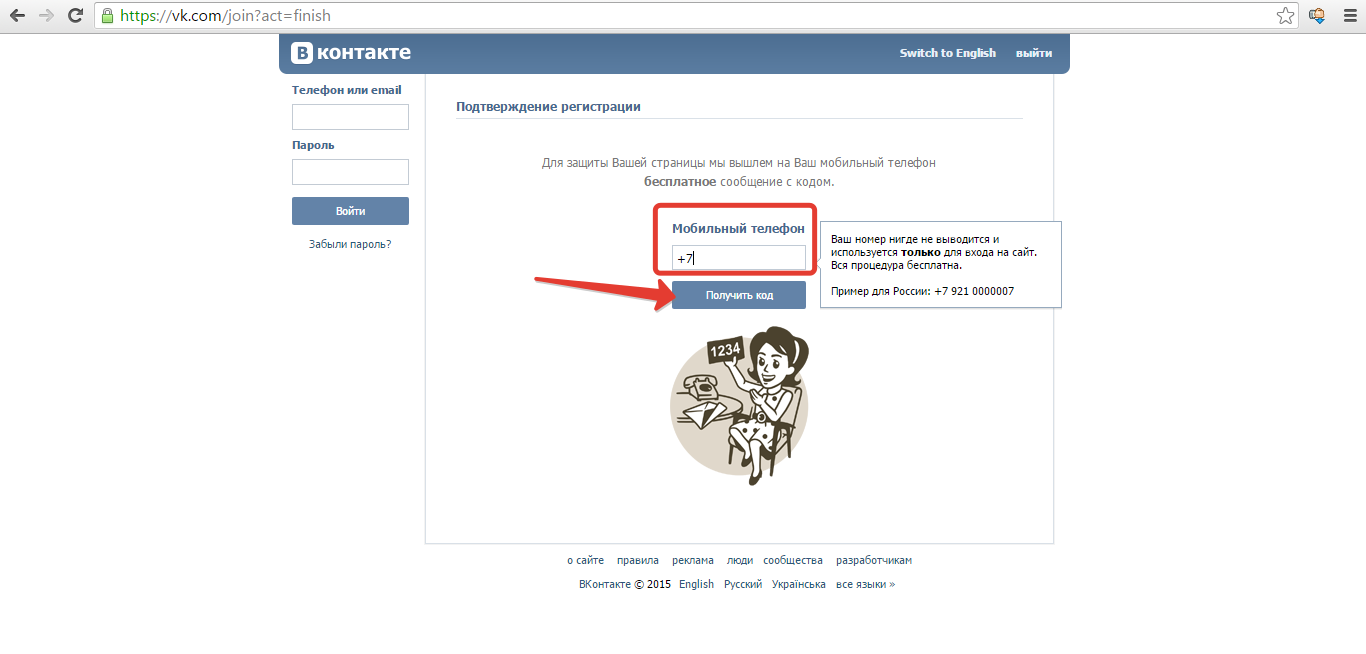
Task: Click the girl with 1234 sign illustration
Action: (739, 406)
